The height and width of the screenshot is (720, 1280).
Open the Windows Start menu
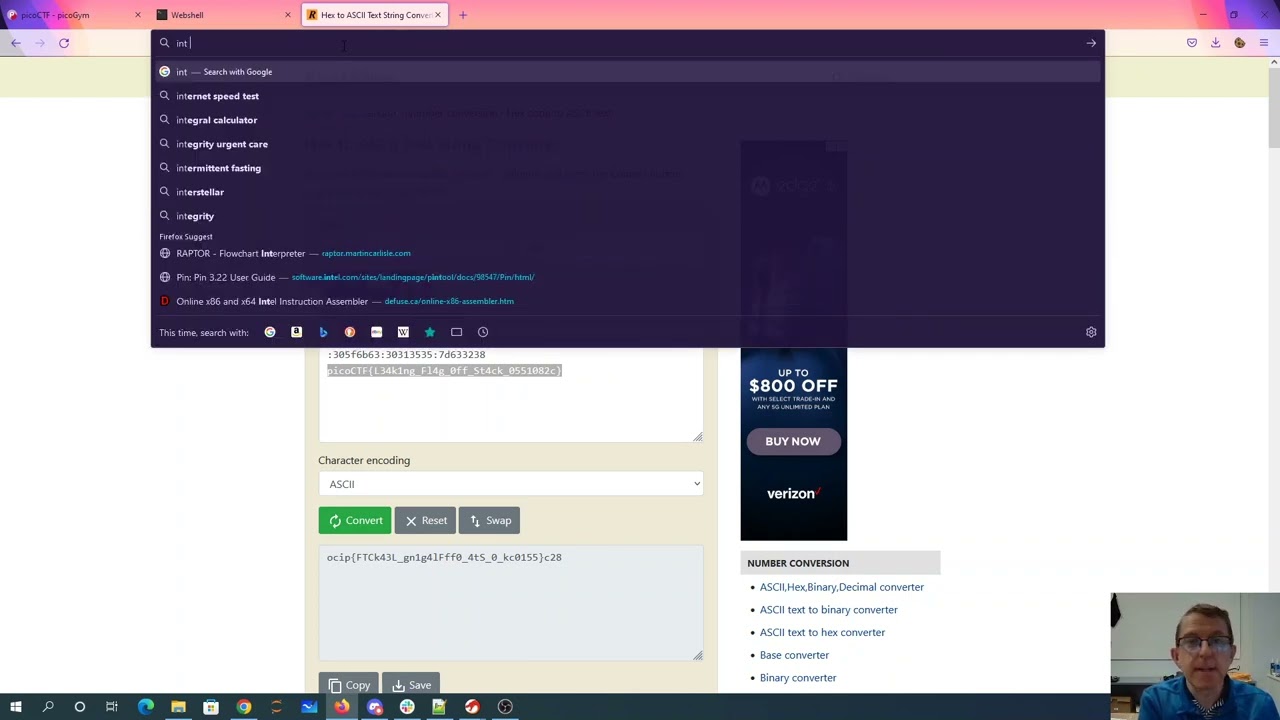[16, 707]
